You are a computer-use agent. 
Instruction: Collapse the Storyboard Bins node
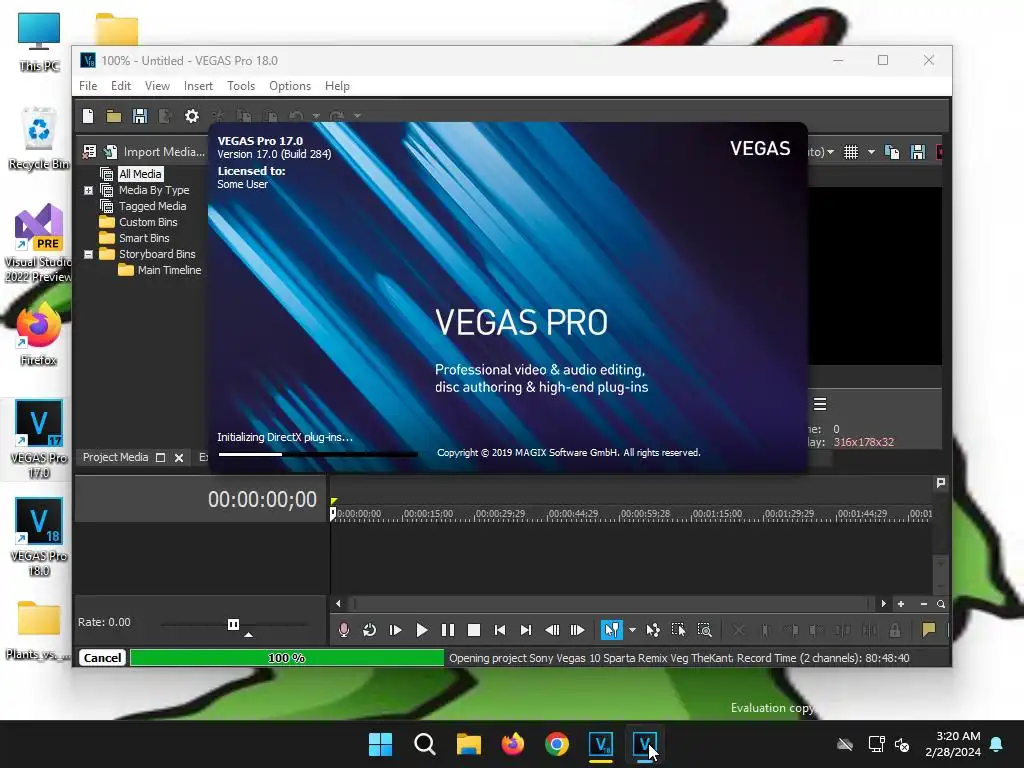point(88,254)
